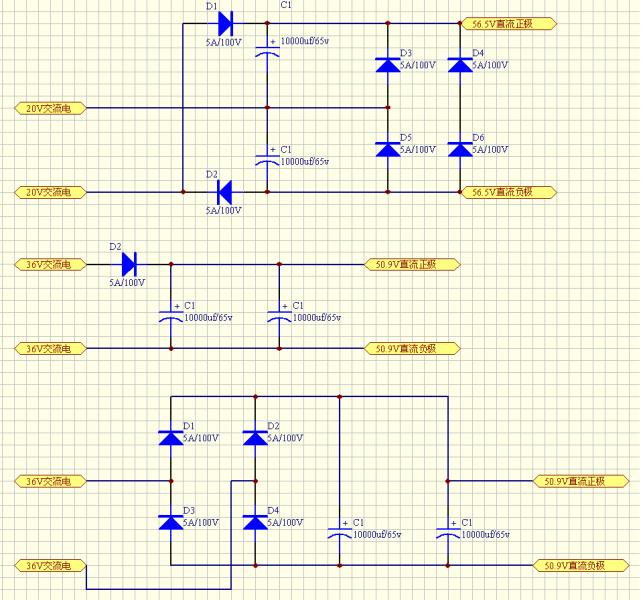Image resolution: width=643 pixels, height=600 pixels.
Task: Click the lowest 36V交流电 input port
Action: click(49, 565)
